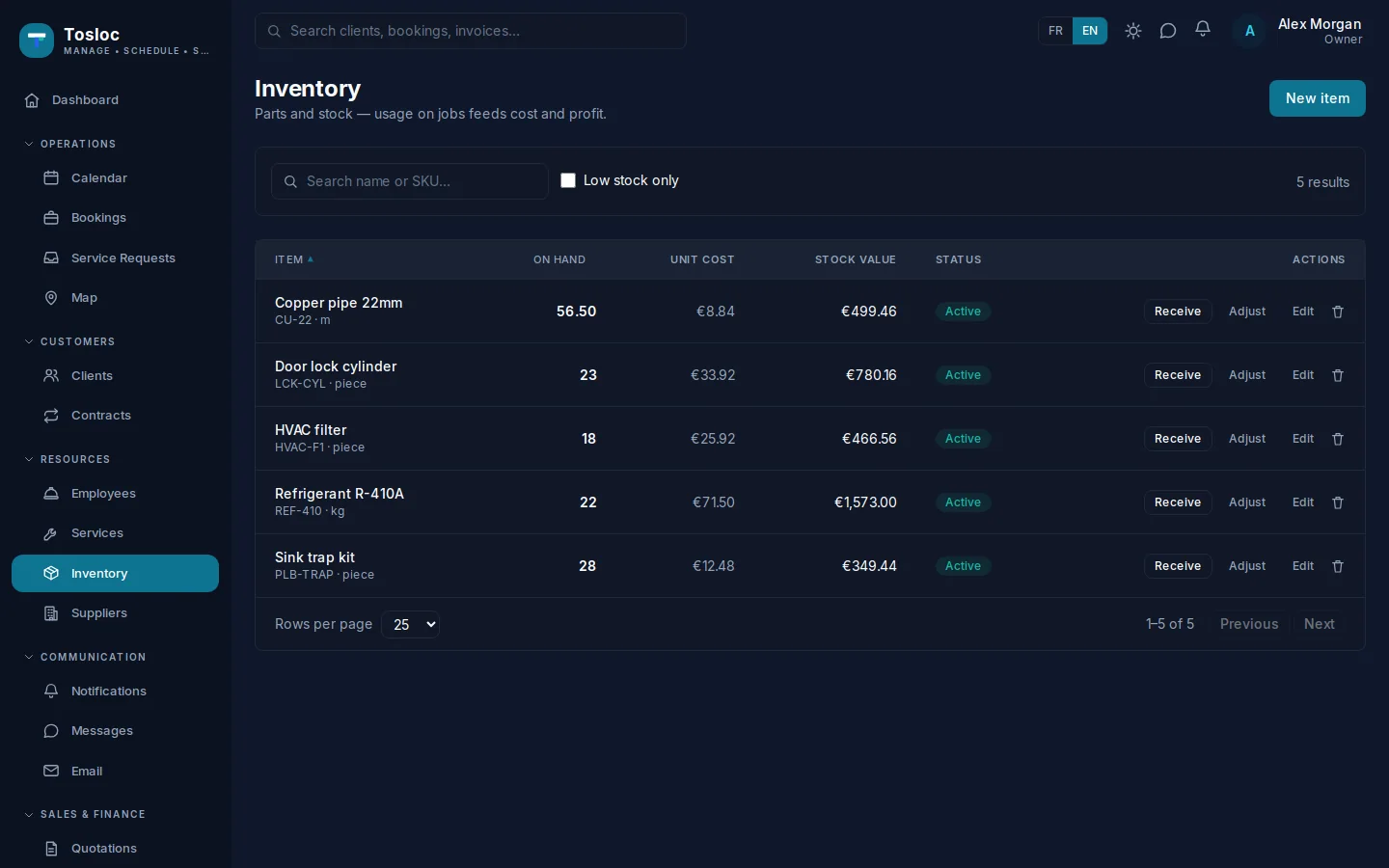Adjust stock for Door lock cylinder

pyautogui.click(x=1247, y=375)
